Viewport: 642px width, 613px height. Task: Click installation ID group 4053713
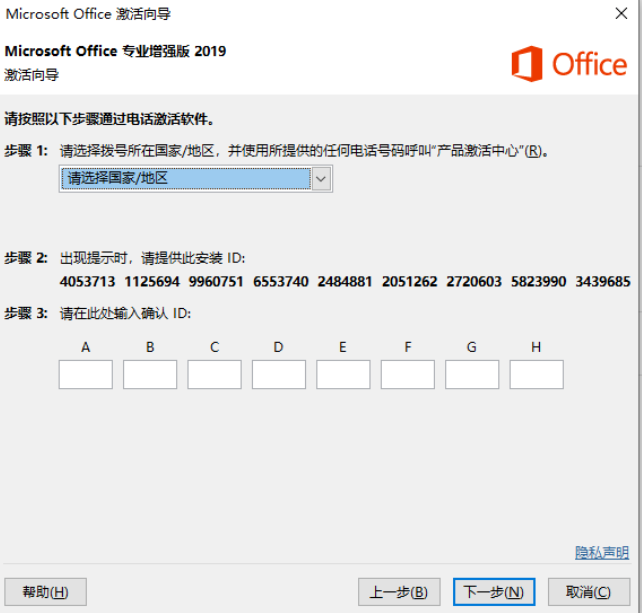[87, 282]
